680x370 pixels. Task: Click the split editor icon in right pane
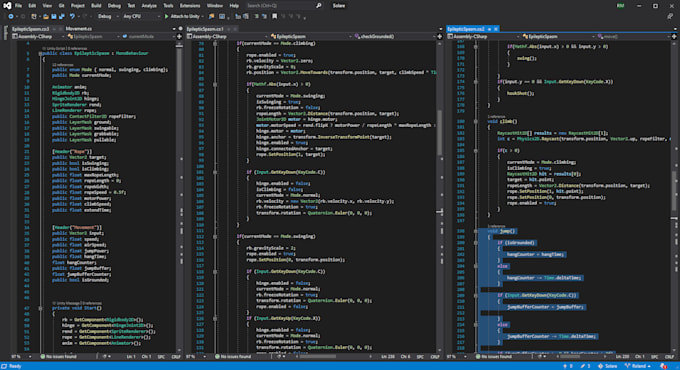[674, 36]
